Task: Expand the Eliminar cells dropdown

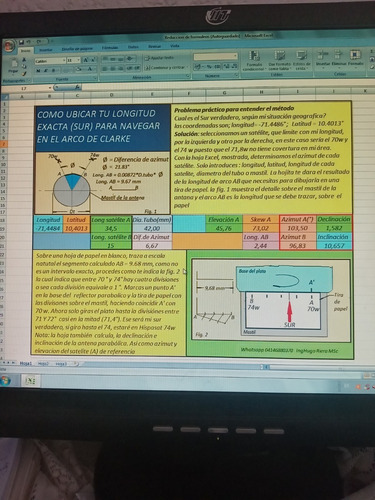Action: (339, 68)
